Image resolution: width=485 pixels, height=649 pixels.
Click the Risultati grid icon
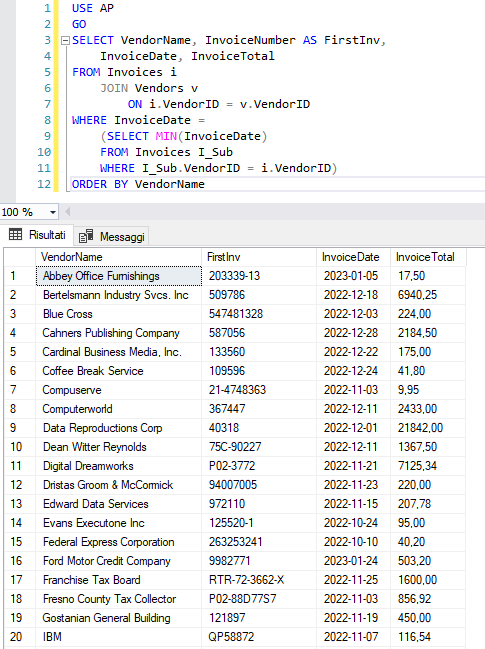16,235
